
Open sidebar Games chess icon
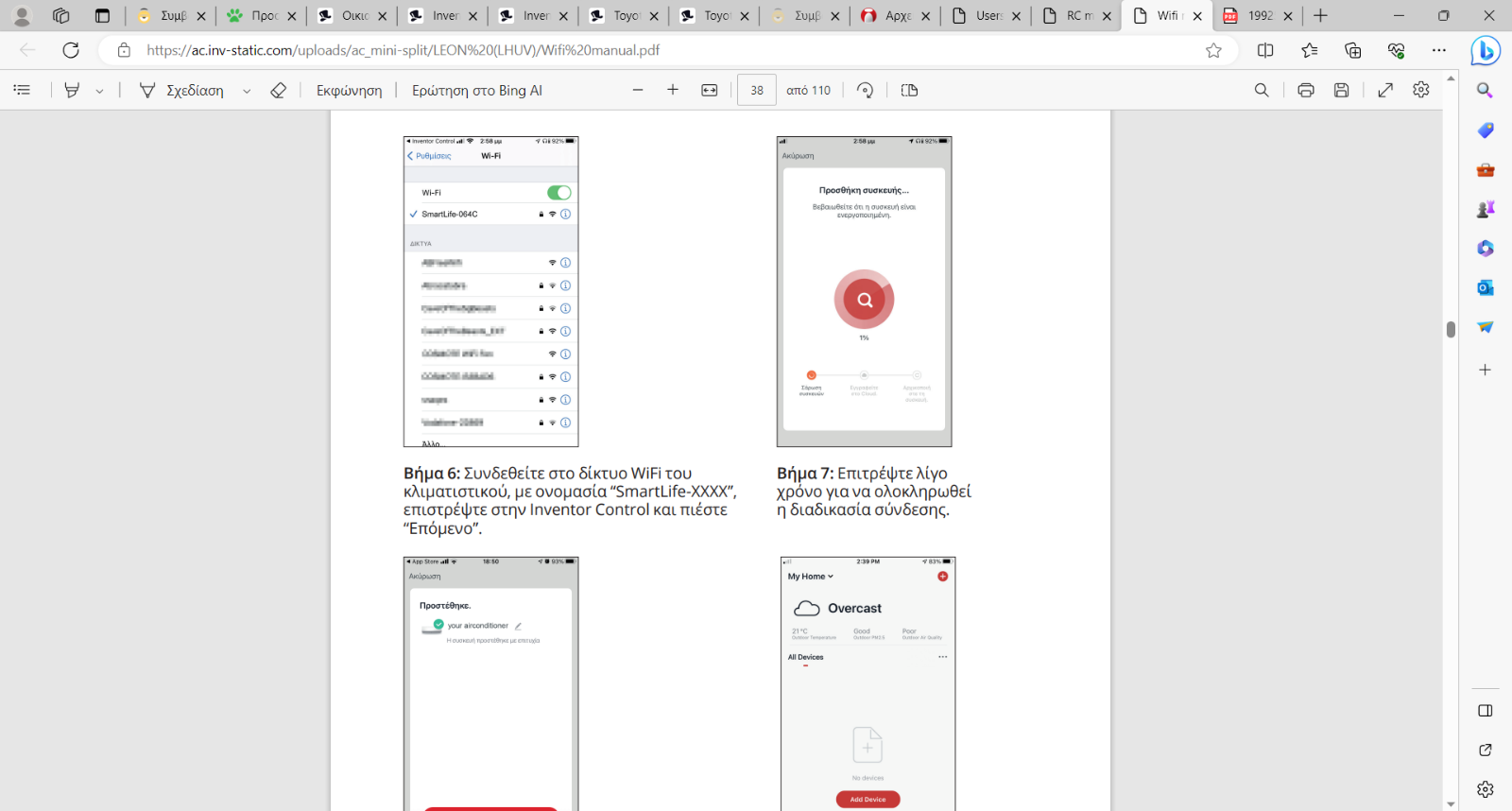1486,209
